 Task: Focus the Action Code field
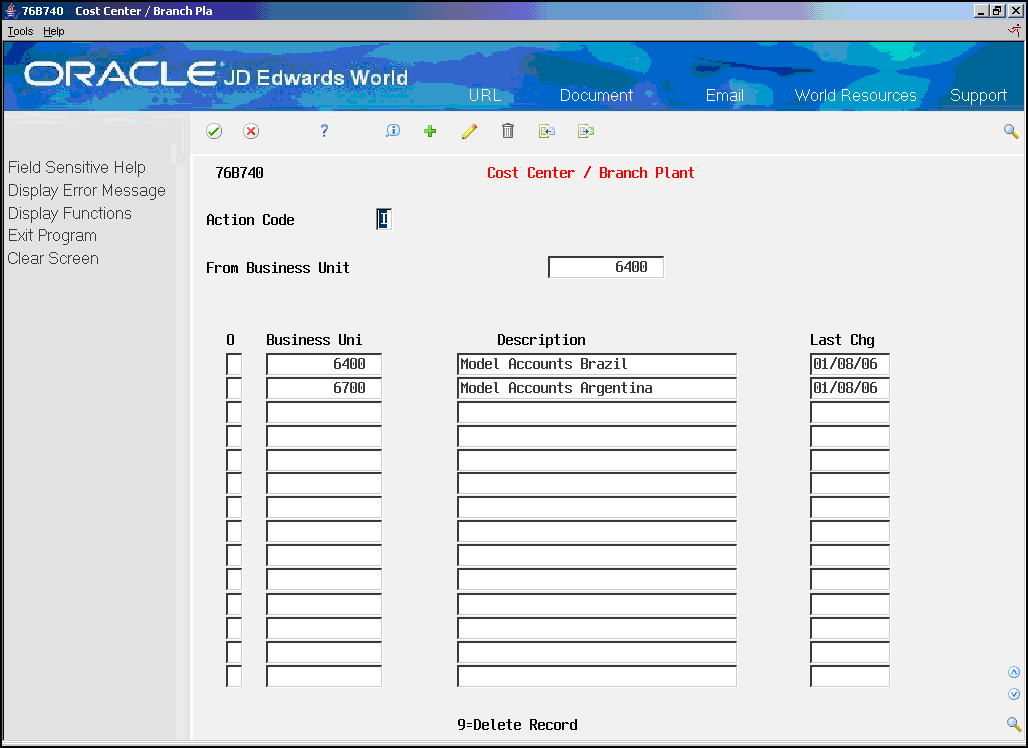pos(384,219)
